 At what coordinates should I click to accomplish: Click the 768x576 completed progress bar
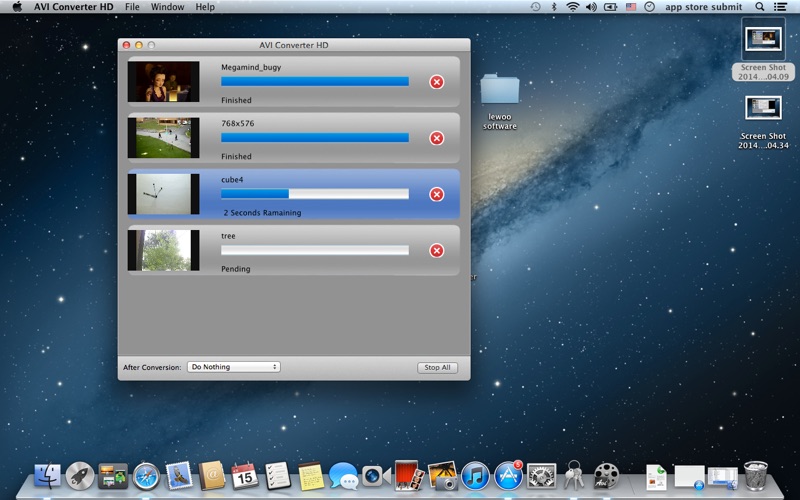315,138
